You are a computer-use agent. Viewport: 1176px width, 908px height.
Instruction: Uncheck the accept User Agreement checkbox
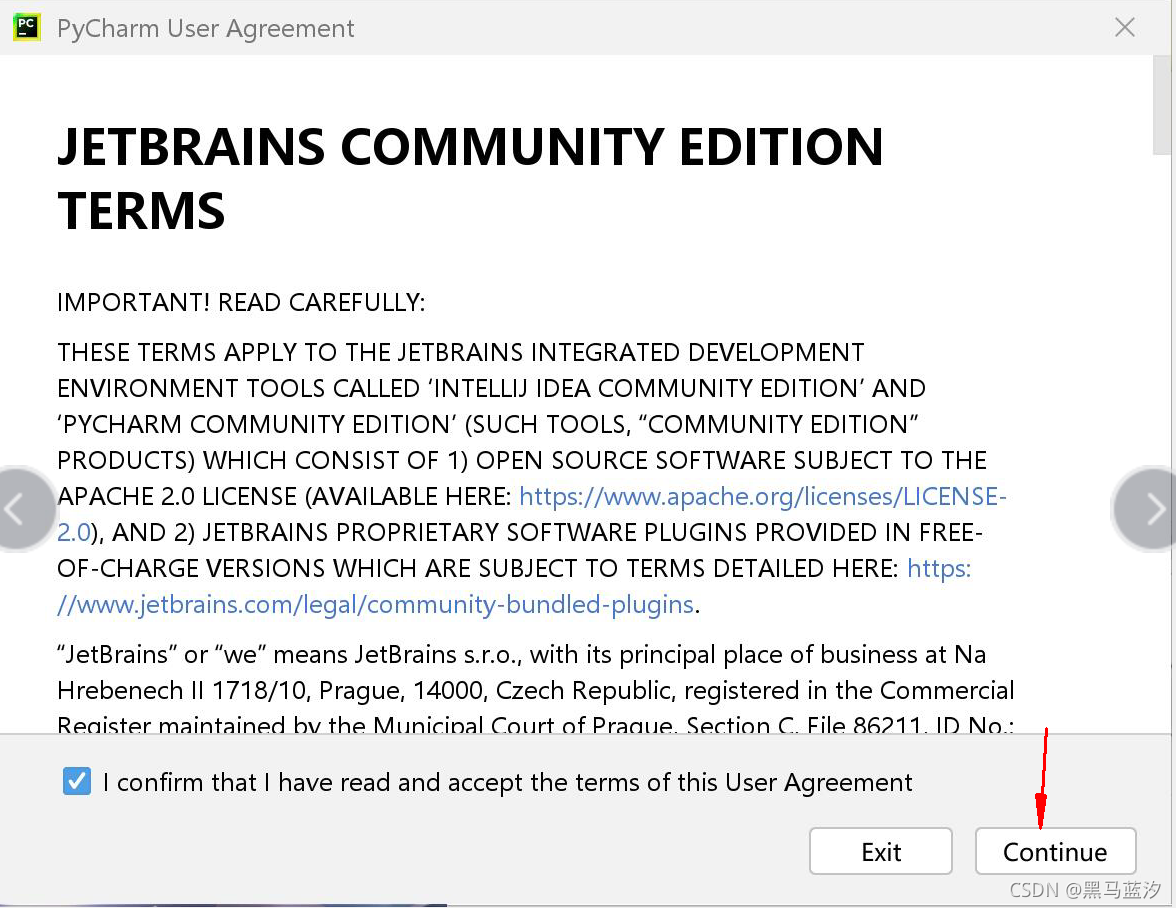point(77,781)
